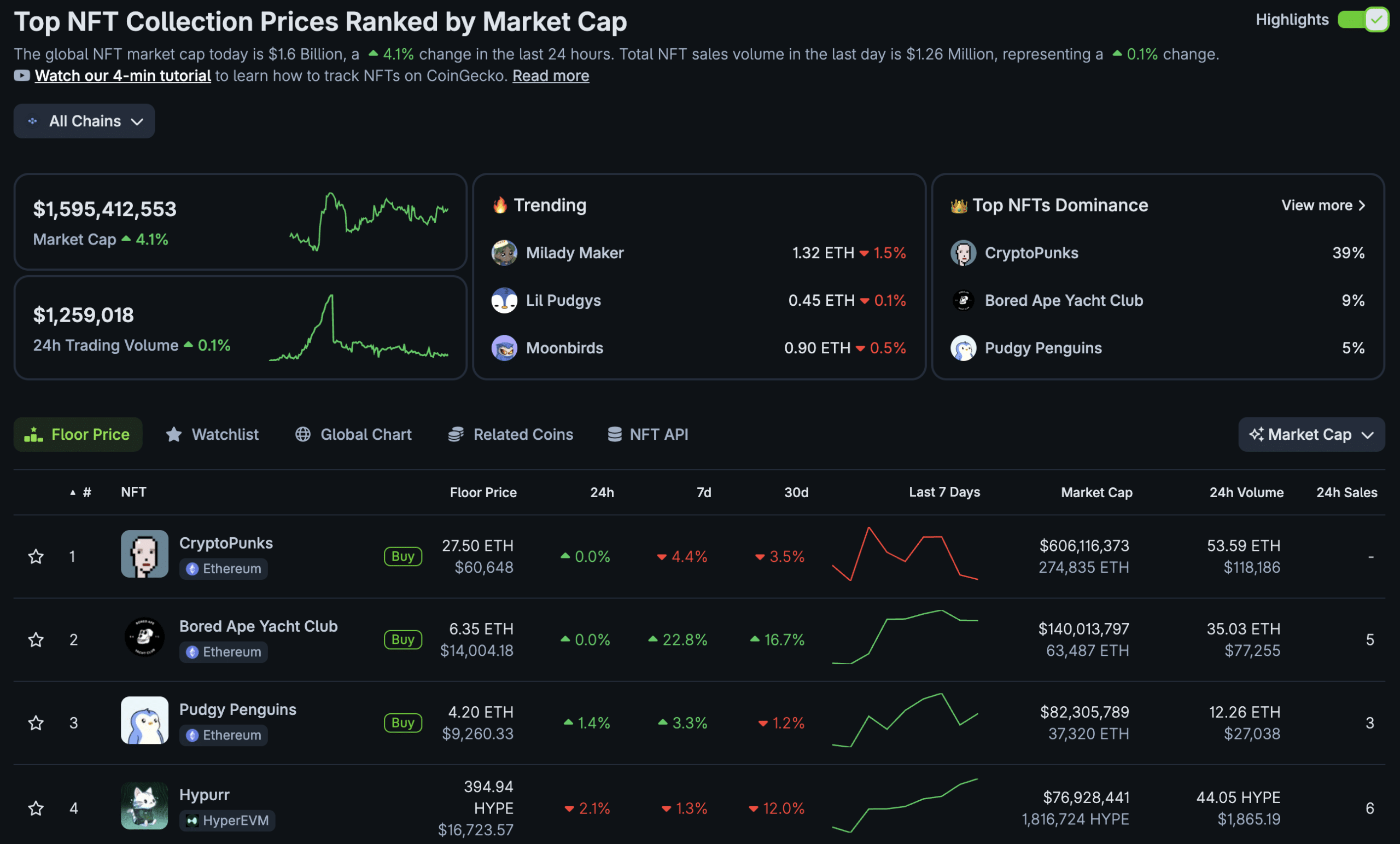
Task: Switch to the Watchlist tab
Action: coord(212,435)
